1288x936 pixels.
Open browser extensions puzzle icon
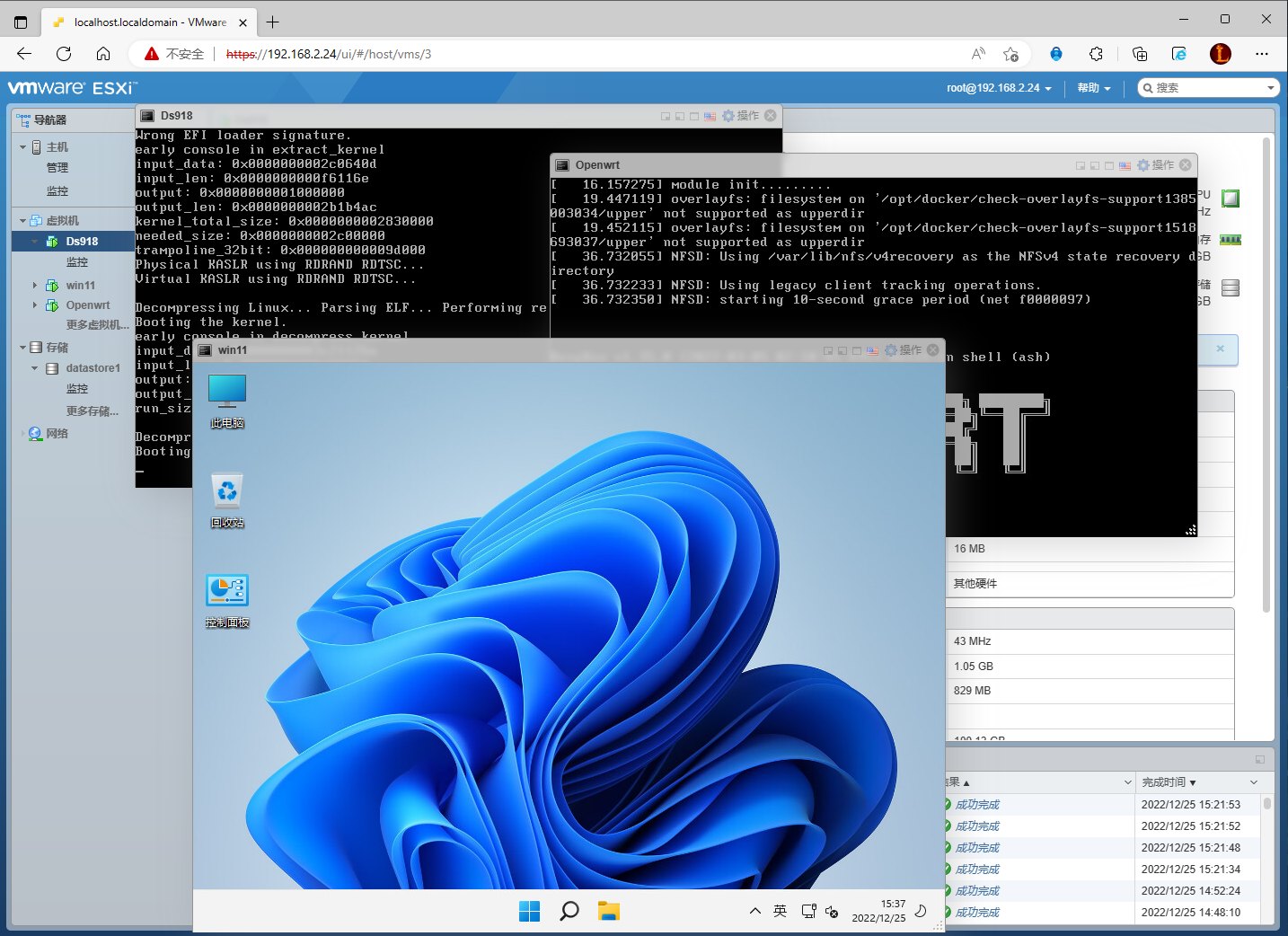tap(1096, 54)
